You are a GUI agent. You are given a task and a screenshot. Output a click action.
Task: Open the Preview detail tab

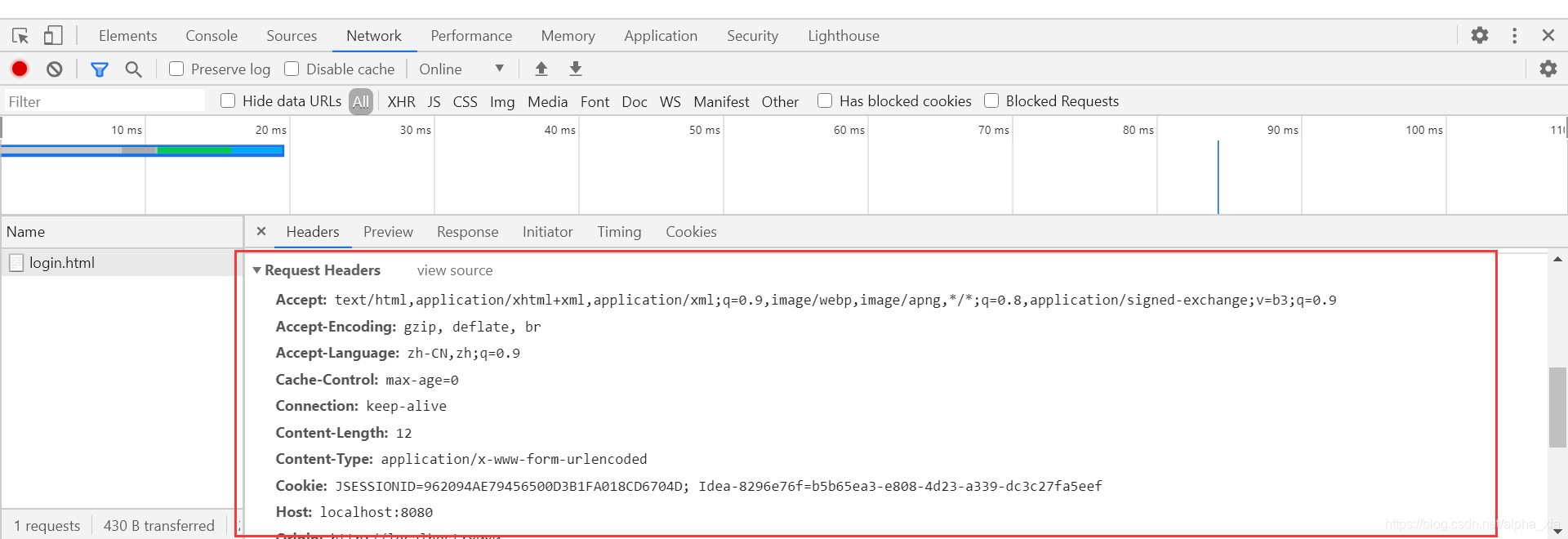pos(388,232)
